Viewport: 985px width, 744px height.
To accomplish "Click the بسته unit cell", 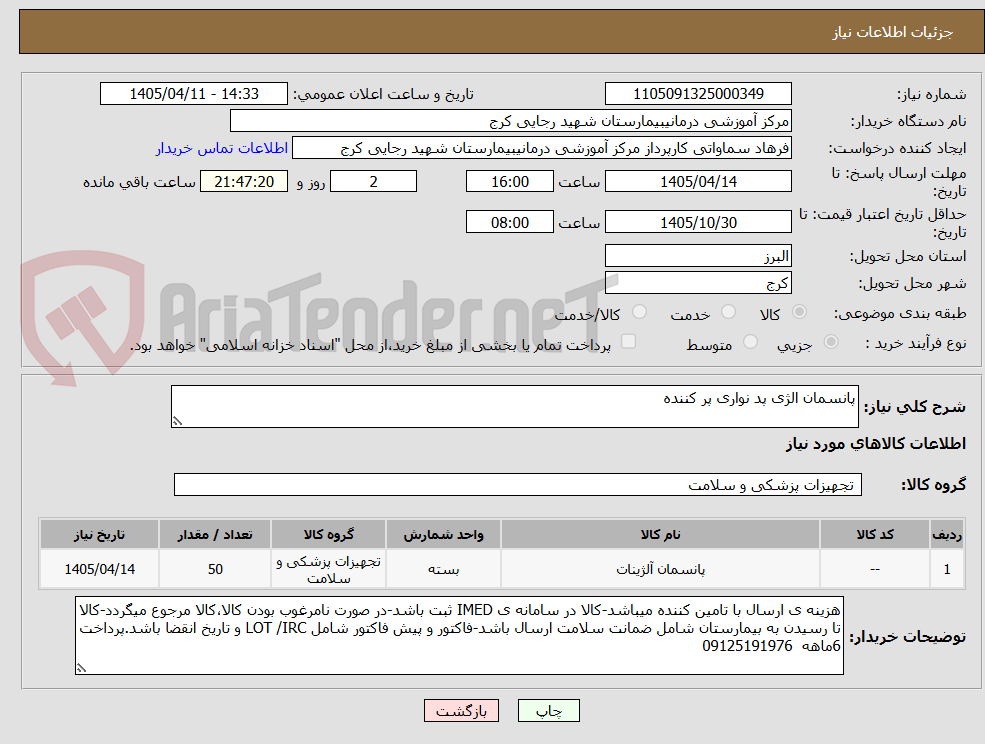I will (x=444, y=569).
